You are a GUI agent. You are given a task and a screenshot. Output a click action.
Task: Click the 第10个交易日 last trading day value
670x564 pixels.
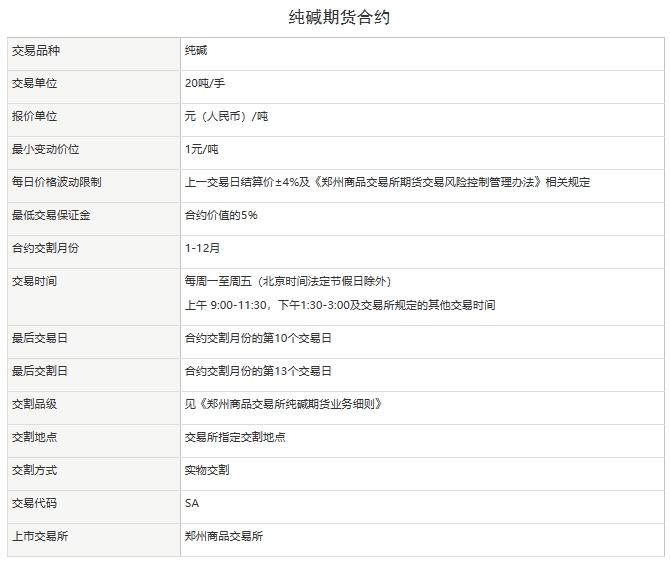(258, 339)
